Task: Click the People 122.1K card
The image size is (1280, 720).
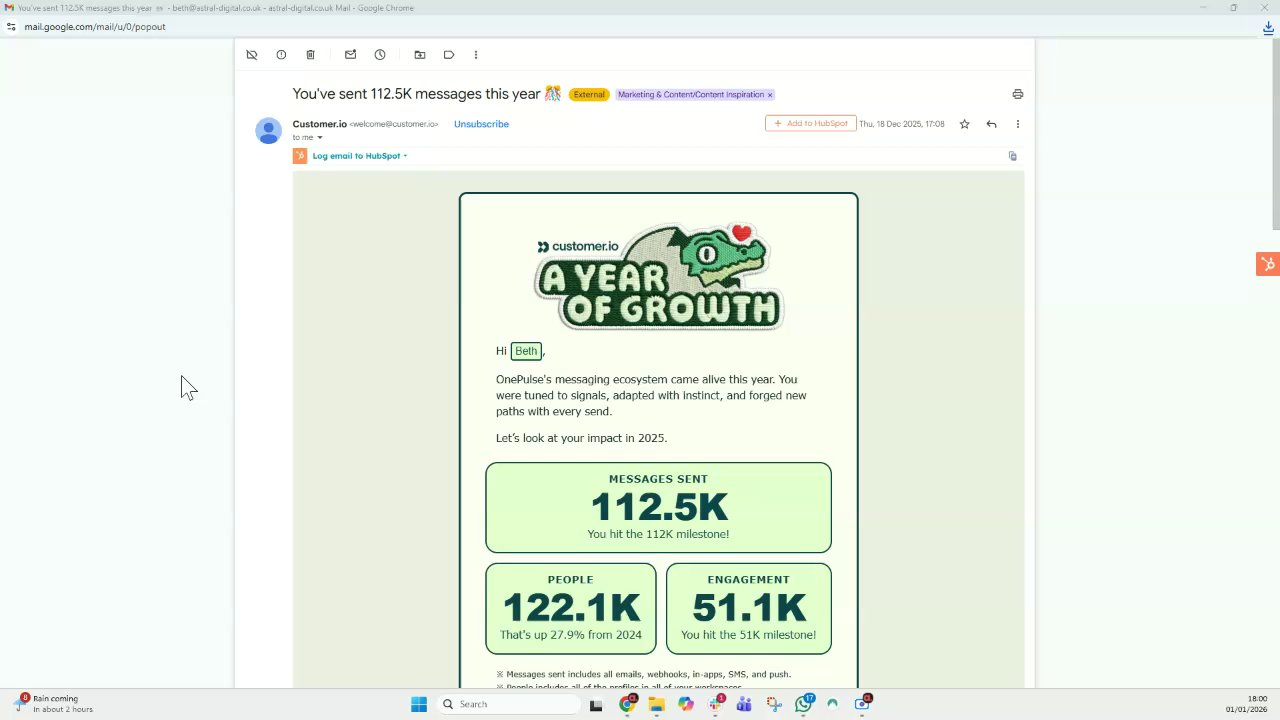Action: pos(571,609)
